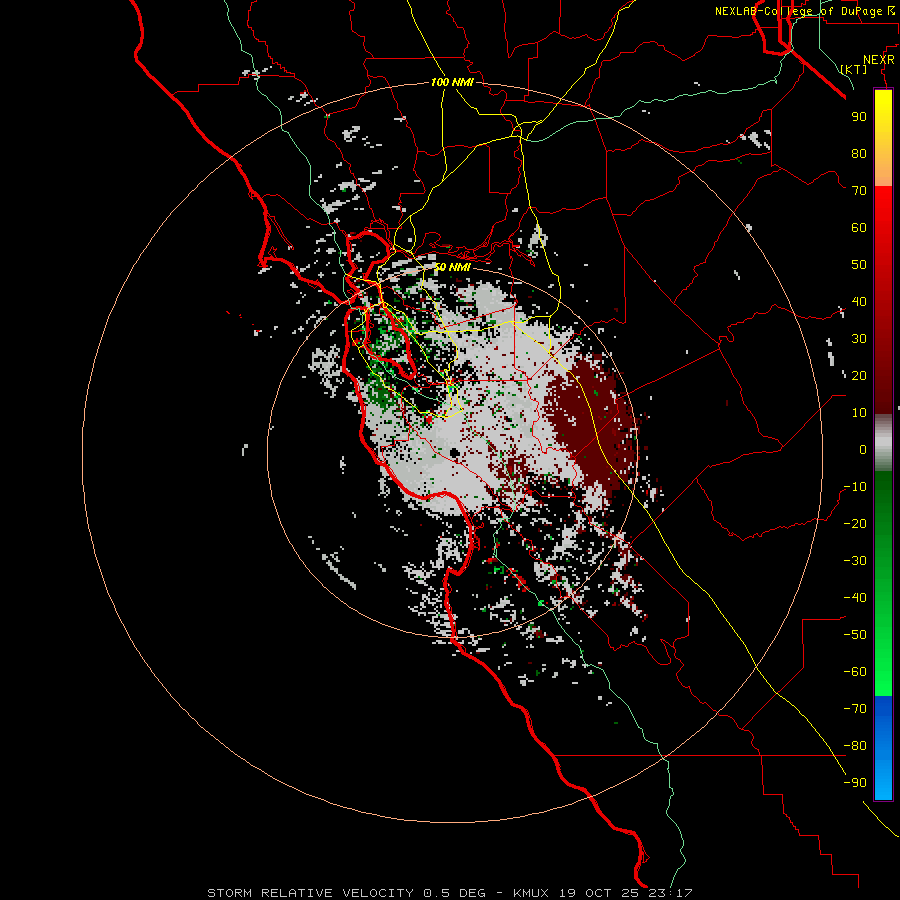Click the -40 value on velocity scale
The width and height of the screenshot is (900, 900).
[x=855, y=598]
